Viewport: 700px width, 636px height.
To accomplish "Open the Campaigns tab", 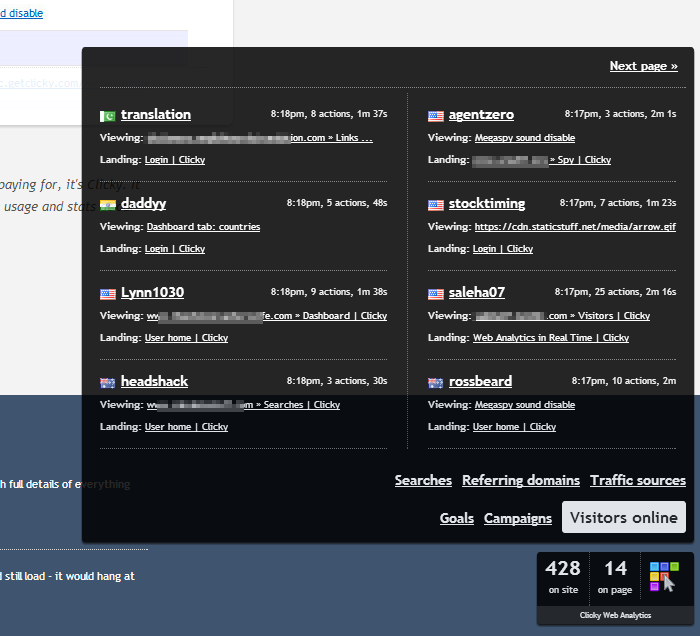I will (x=517, y=518).
